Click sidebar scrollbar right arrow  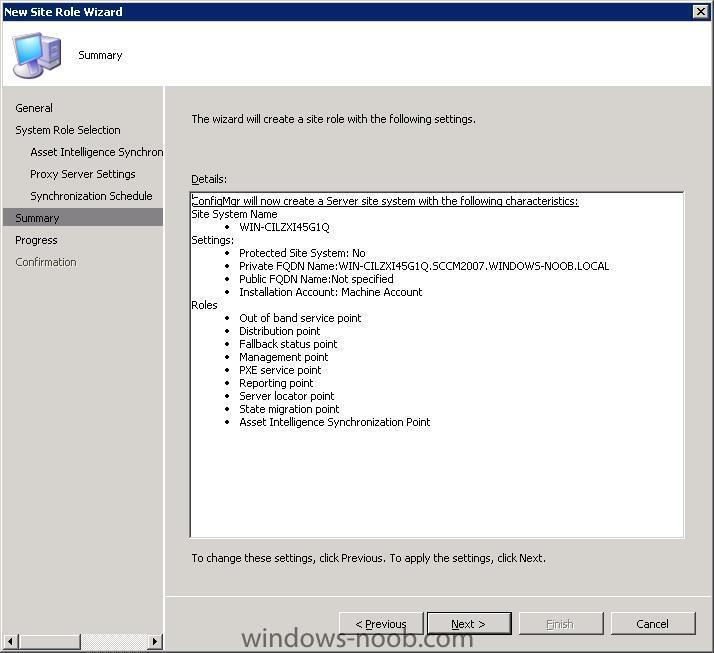click(155, 641)
